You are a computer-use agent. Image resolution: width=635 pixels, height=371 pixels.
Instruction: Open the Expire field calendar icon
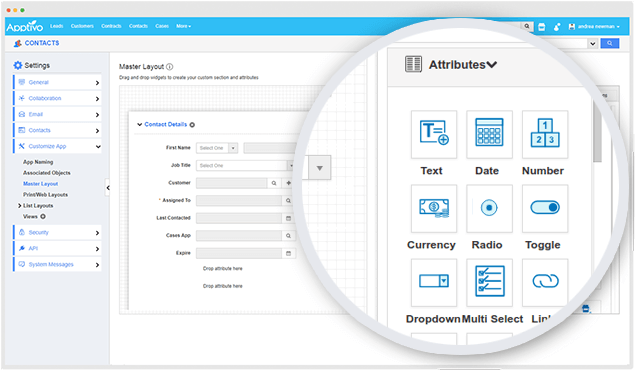click(288, 253)
